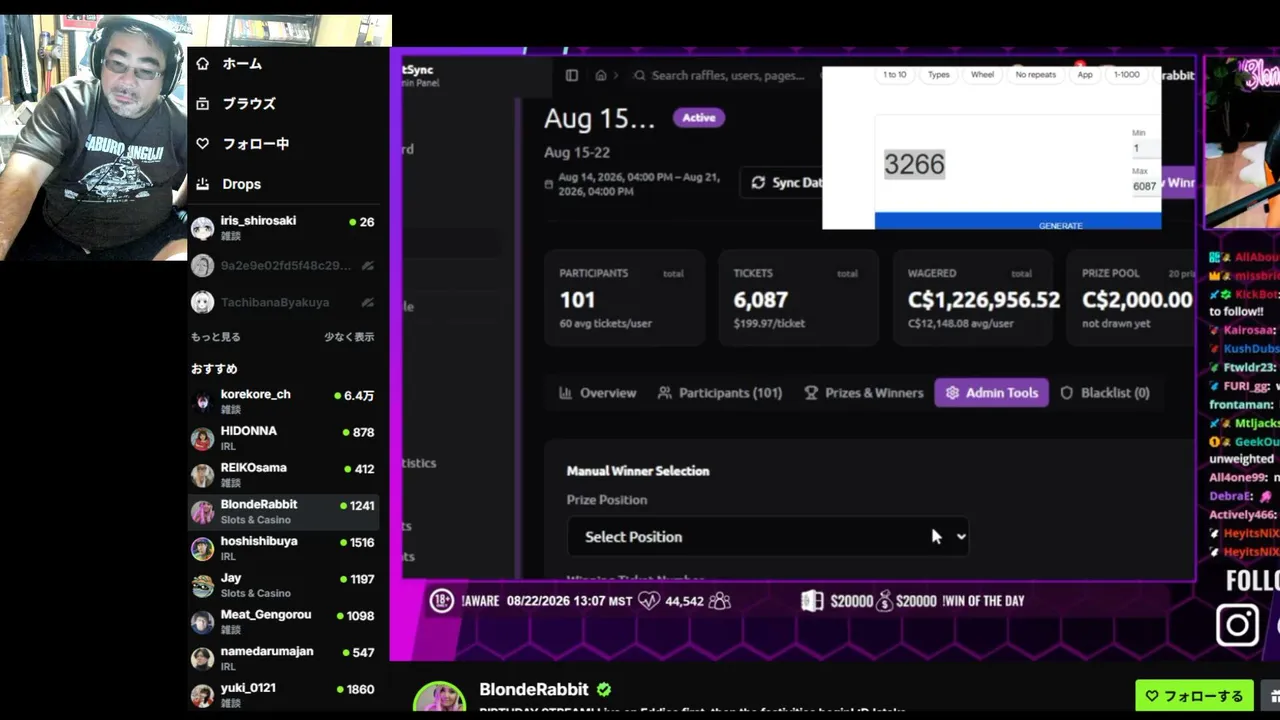Click the Overview bar chart icon

pyautogui.click(x=565, y=393)
